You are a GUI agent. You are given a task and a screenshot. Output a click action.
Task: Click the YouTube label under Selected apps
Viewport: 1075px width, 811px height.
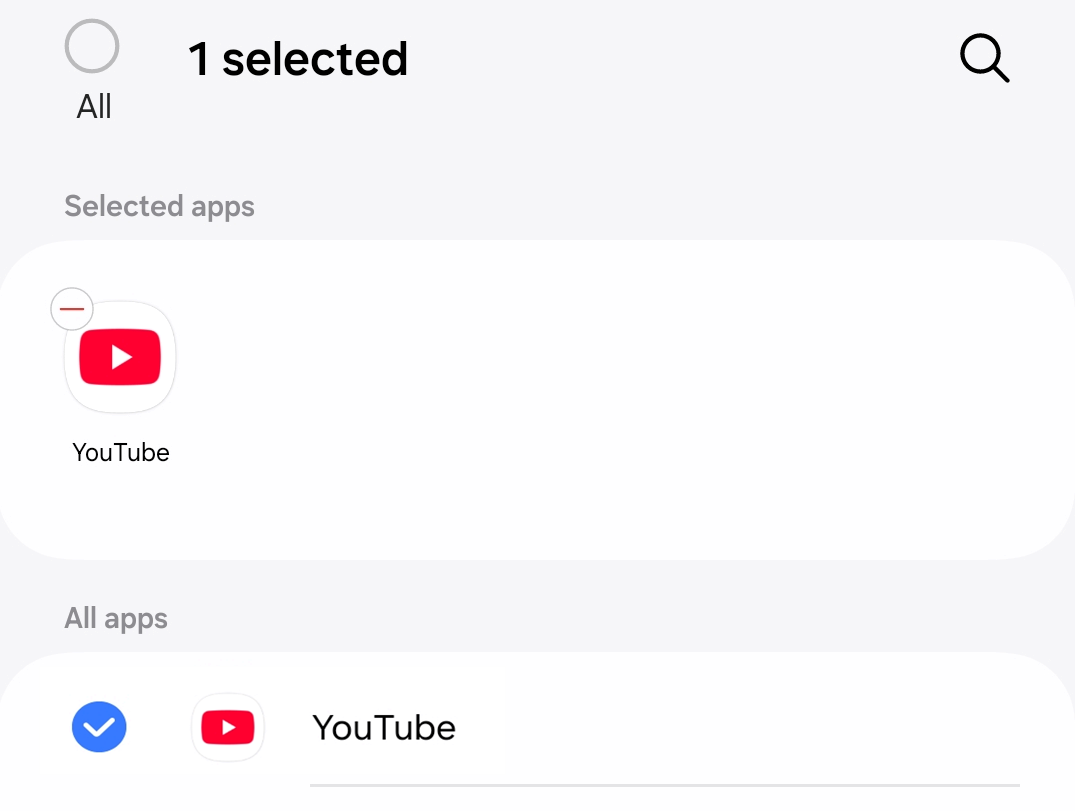pyautogui.click(x=120, y=452)
